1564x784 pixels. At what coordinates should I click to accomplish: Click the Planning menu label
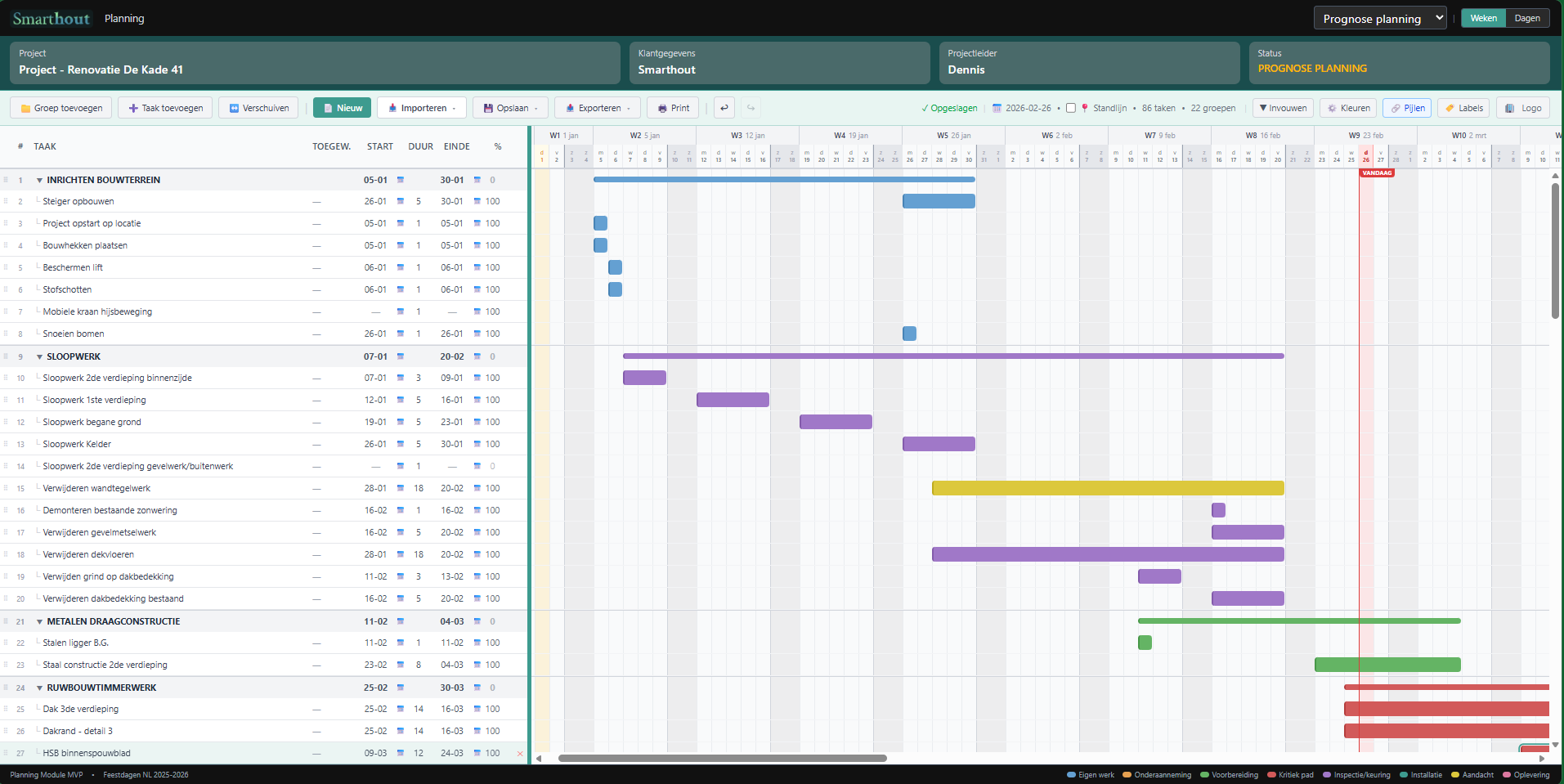tap(124, 17)
